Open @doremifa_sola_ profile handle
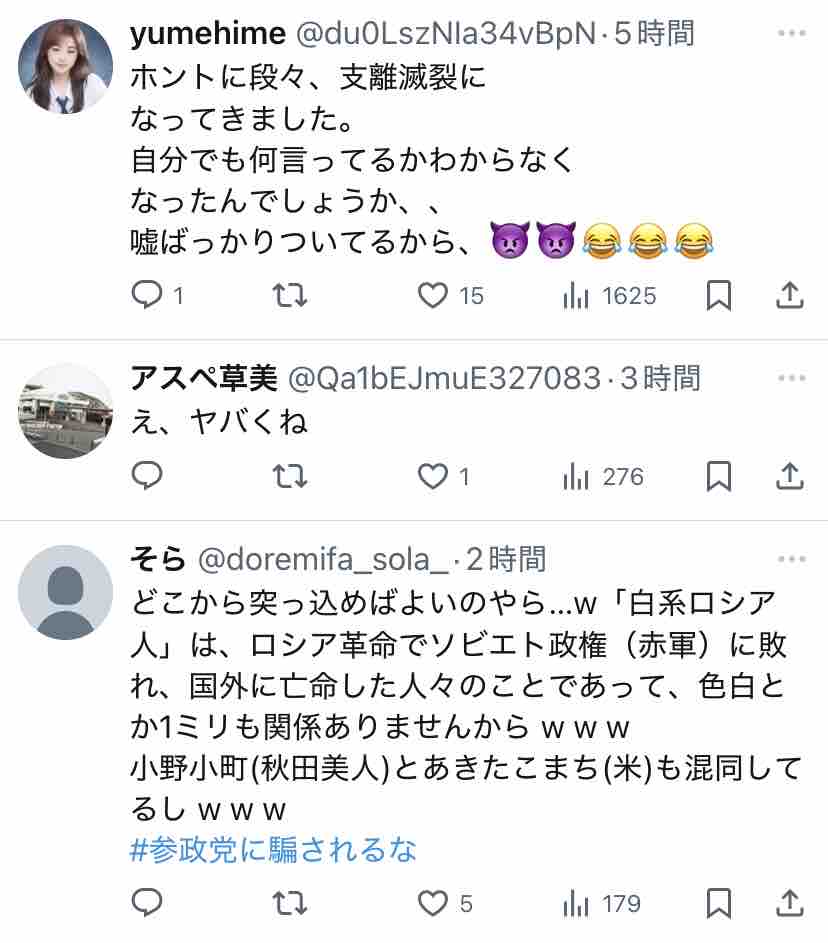This screenshot has width=828, height=943. click(x=322, y=559)
